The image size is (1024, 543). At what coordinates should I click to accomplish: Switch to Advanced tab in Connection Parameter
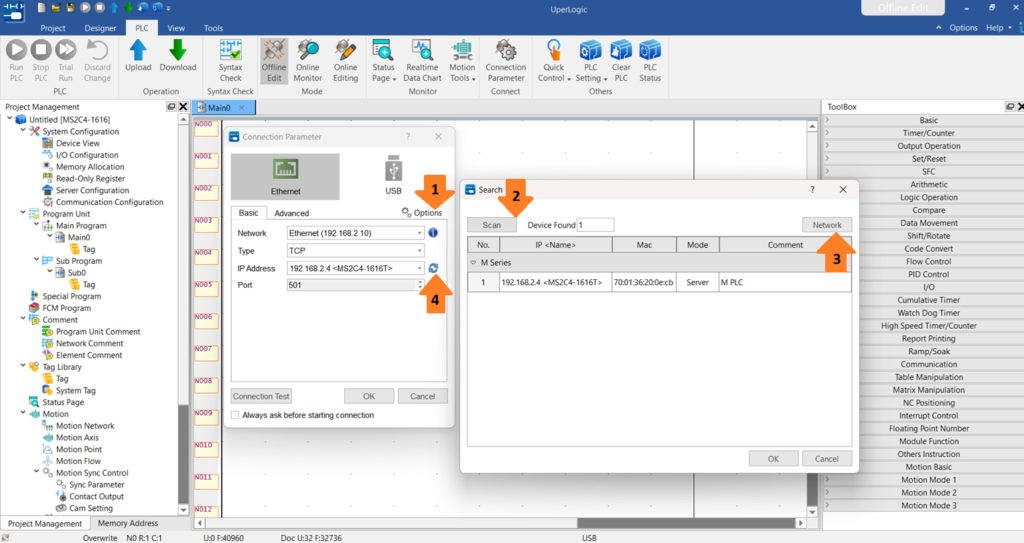[291, 213]
